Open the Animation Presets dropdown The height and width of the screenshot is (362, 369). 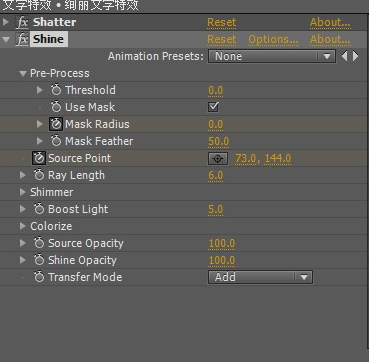272,56
